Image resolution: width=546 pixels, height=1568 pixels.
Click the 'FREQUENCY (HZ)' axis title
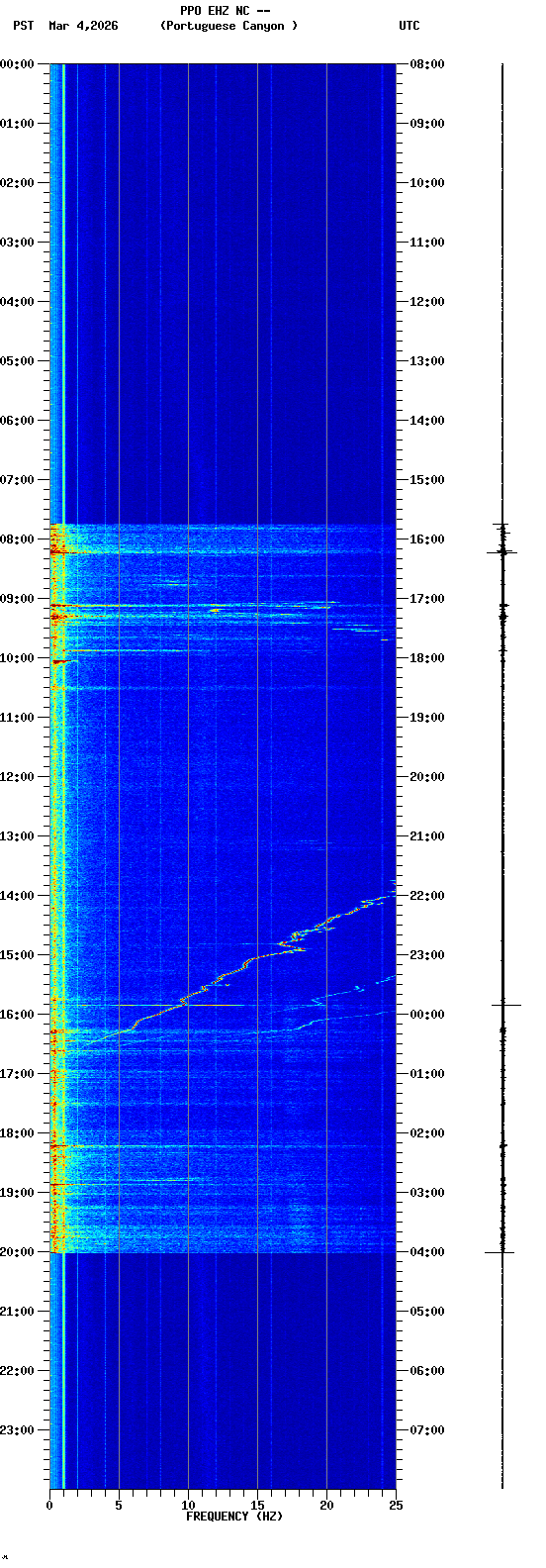[234, 1517]
